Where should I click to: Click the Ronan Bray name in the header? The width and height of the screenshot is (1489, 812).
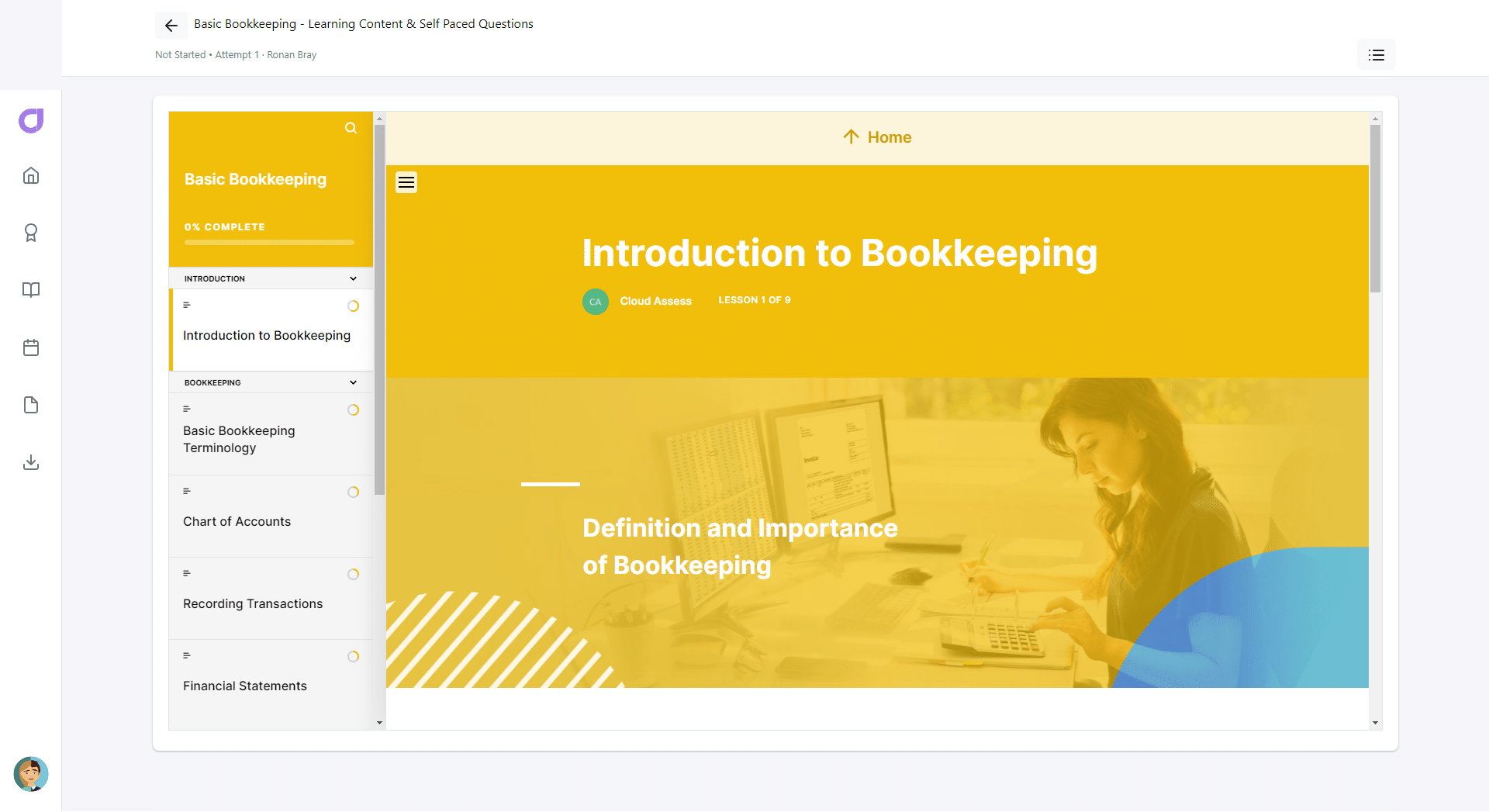tap(292, 55)
